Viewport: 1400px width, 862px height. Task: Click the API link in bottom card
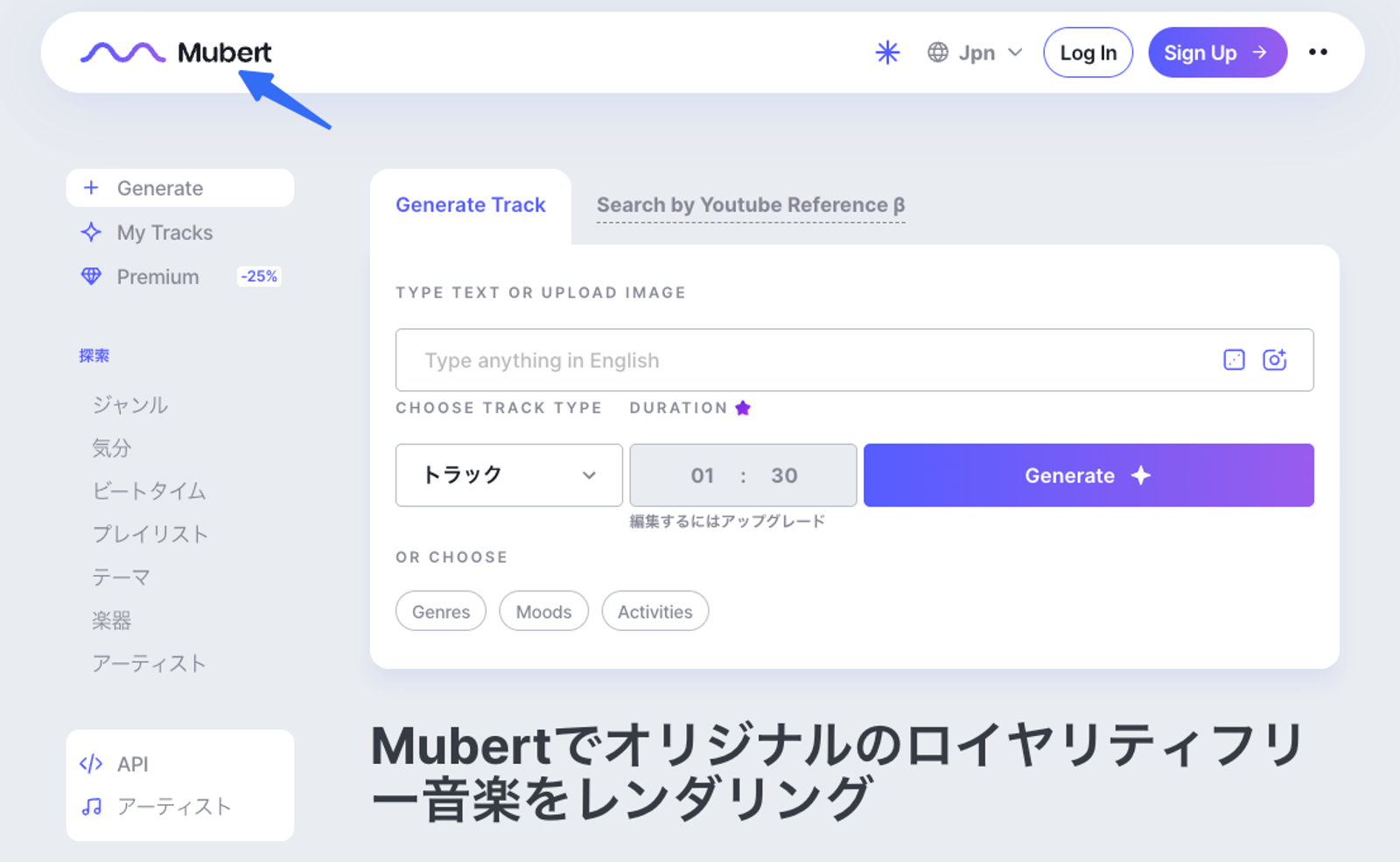pos(133,764)
